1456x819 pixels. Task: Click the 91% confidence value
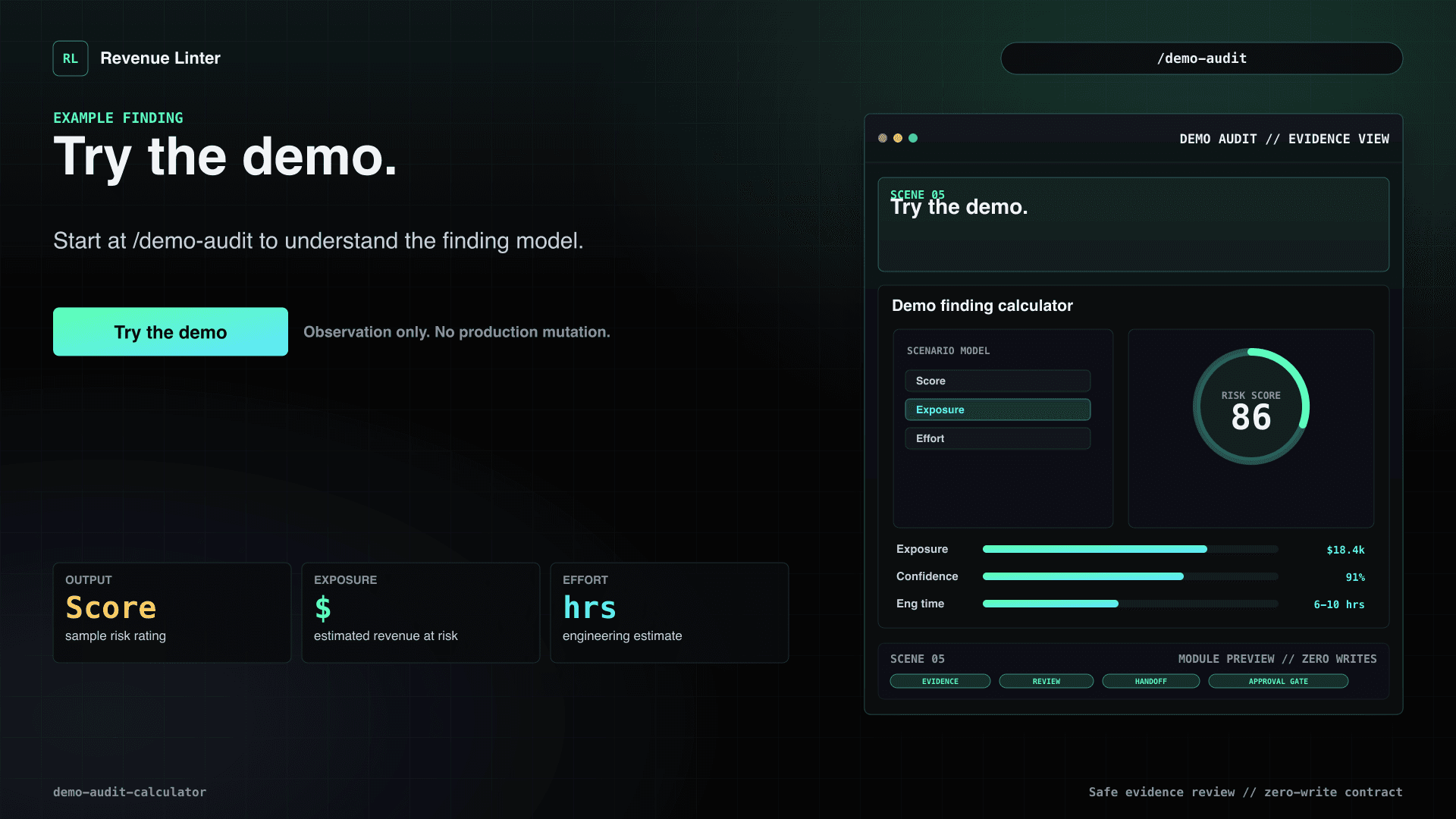[x=1355, y=577]
